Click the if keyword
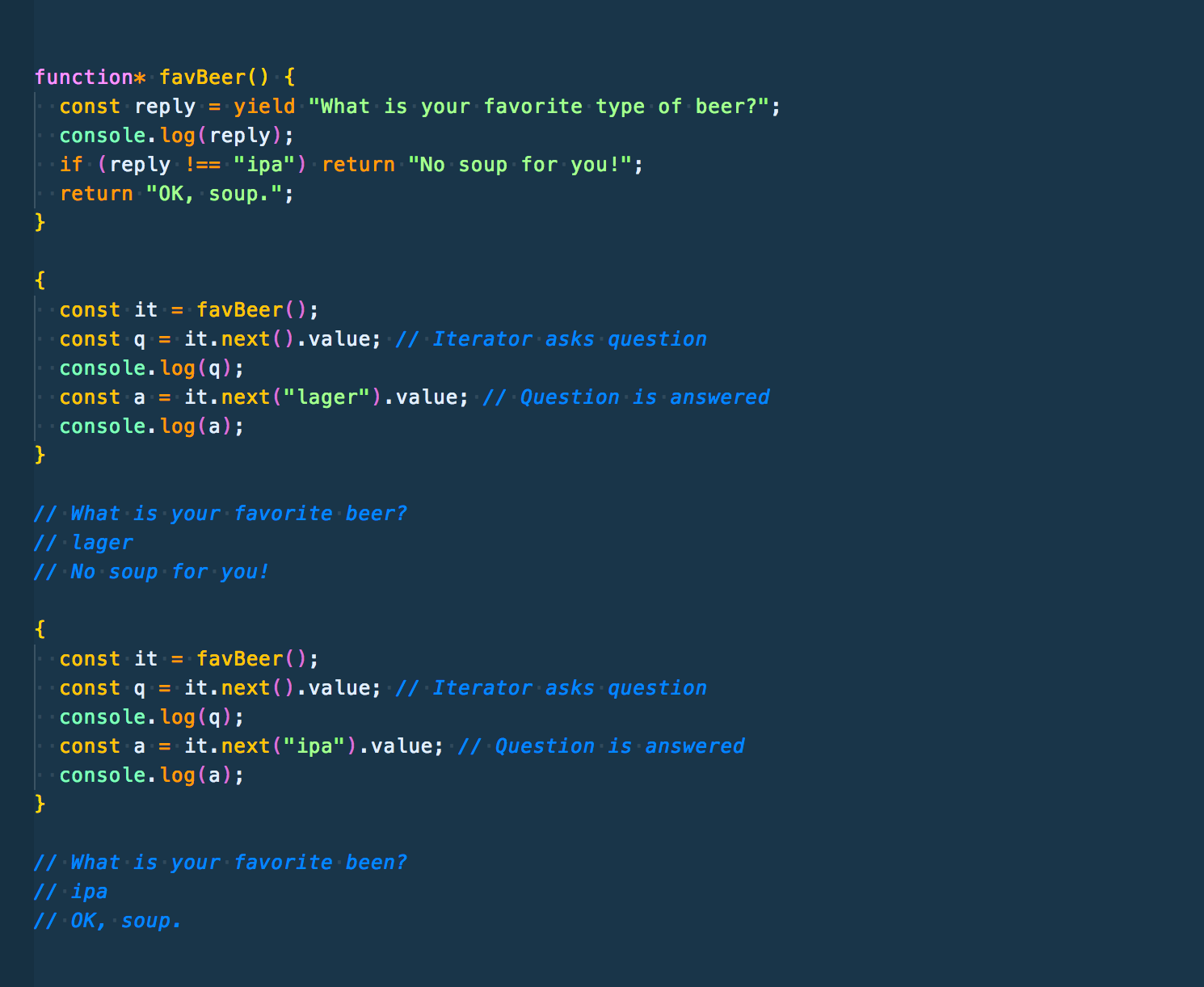The height and width of the screenshot is (987, 1204). click(71, 165)
